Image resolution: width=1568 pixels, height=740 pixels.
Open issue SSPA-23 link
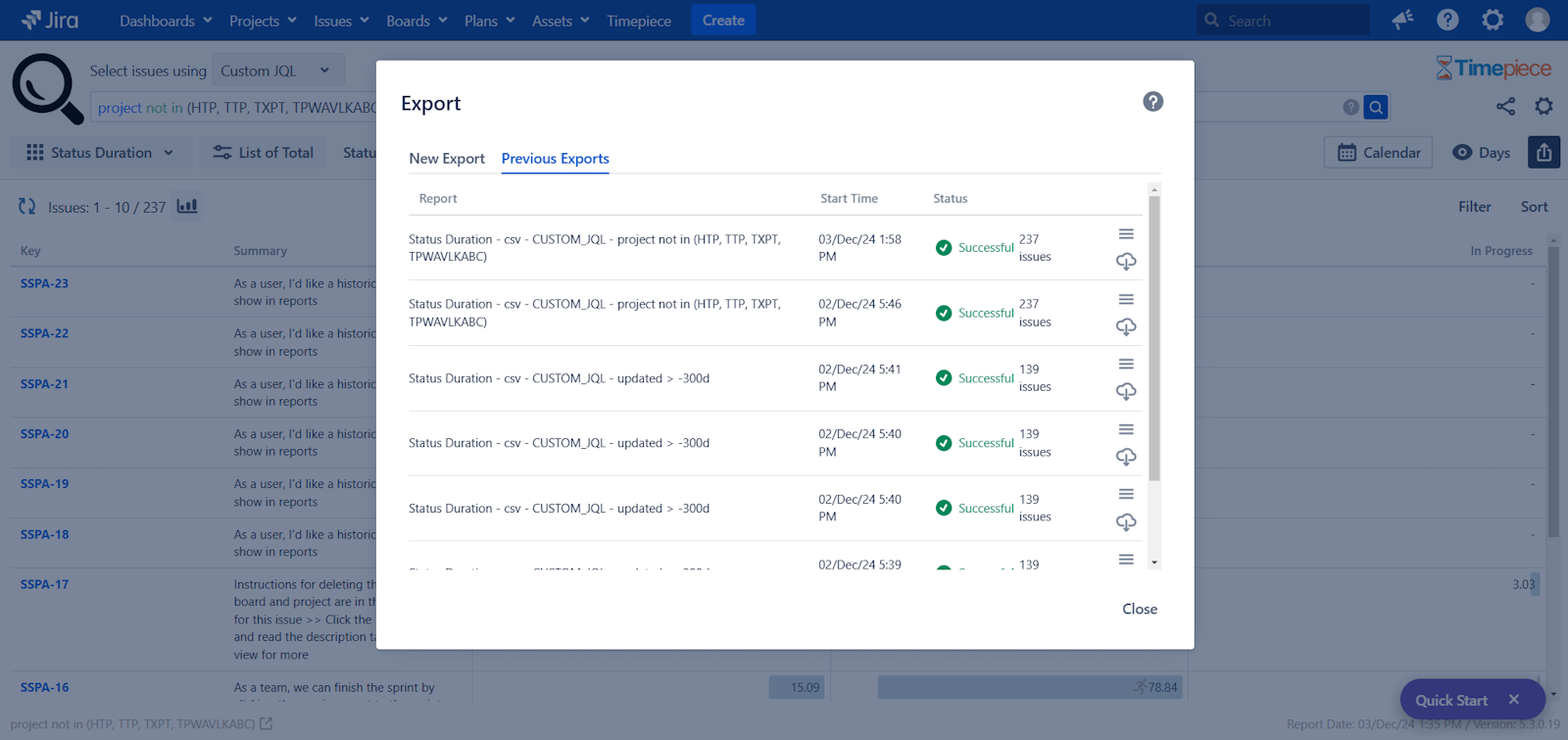(x=45, y=283)
